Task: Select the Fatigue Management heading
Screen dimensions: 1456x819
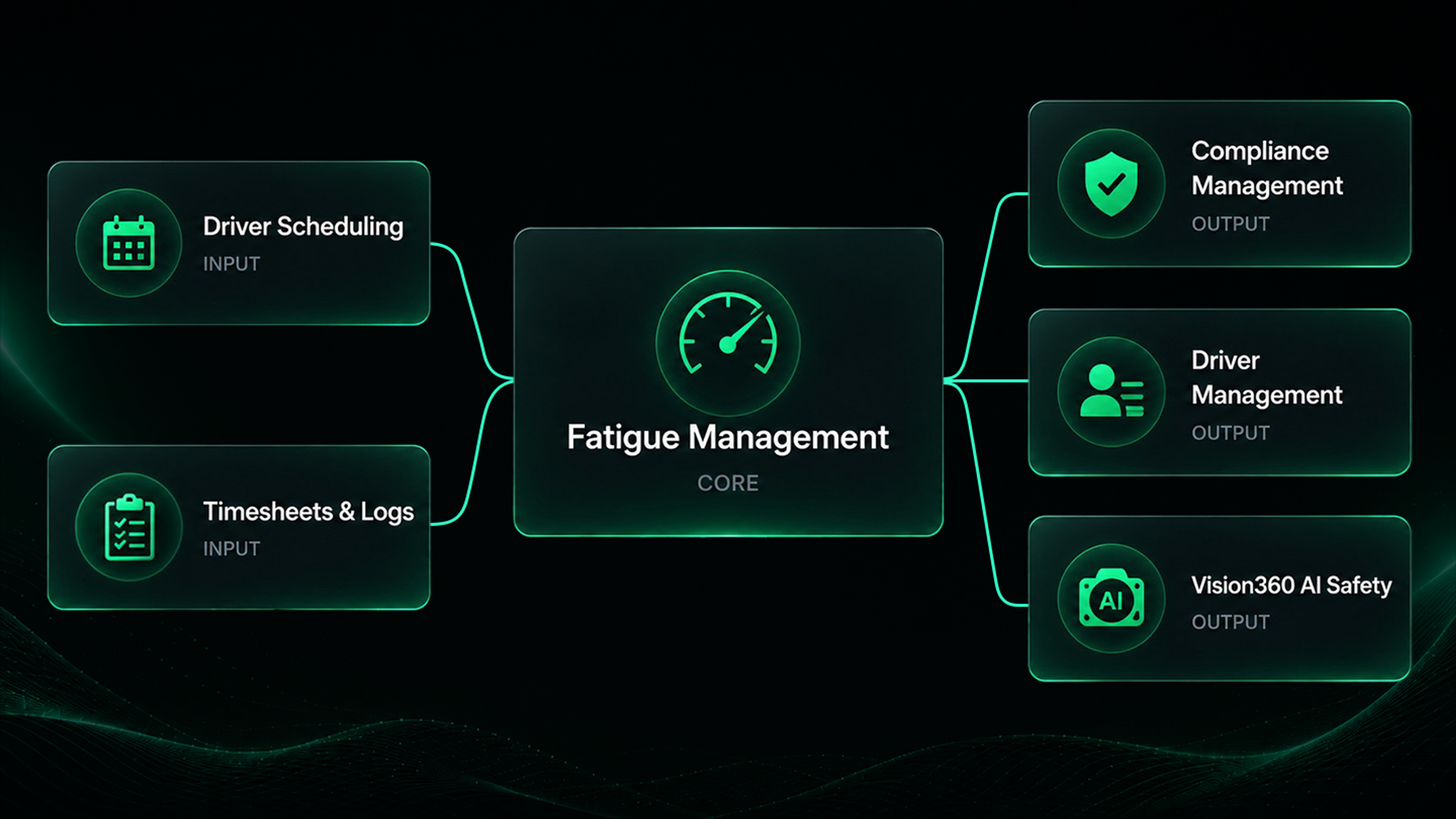Action: [x=728, y=438]
